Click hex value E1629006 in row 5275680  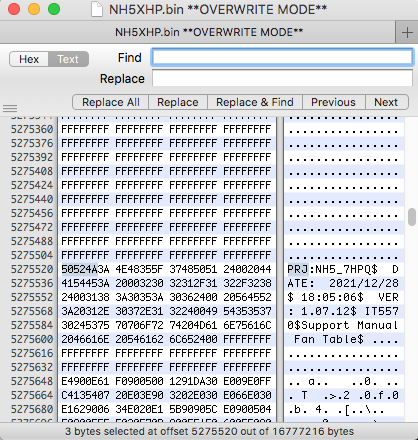tap(85, 409)
